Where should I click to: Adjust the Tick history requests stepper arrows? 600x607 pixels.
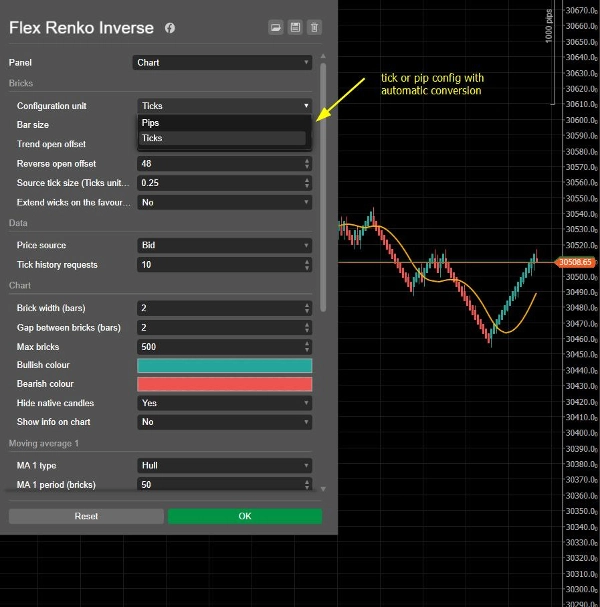(307, 265)
